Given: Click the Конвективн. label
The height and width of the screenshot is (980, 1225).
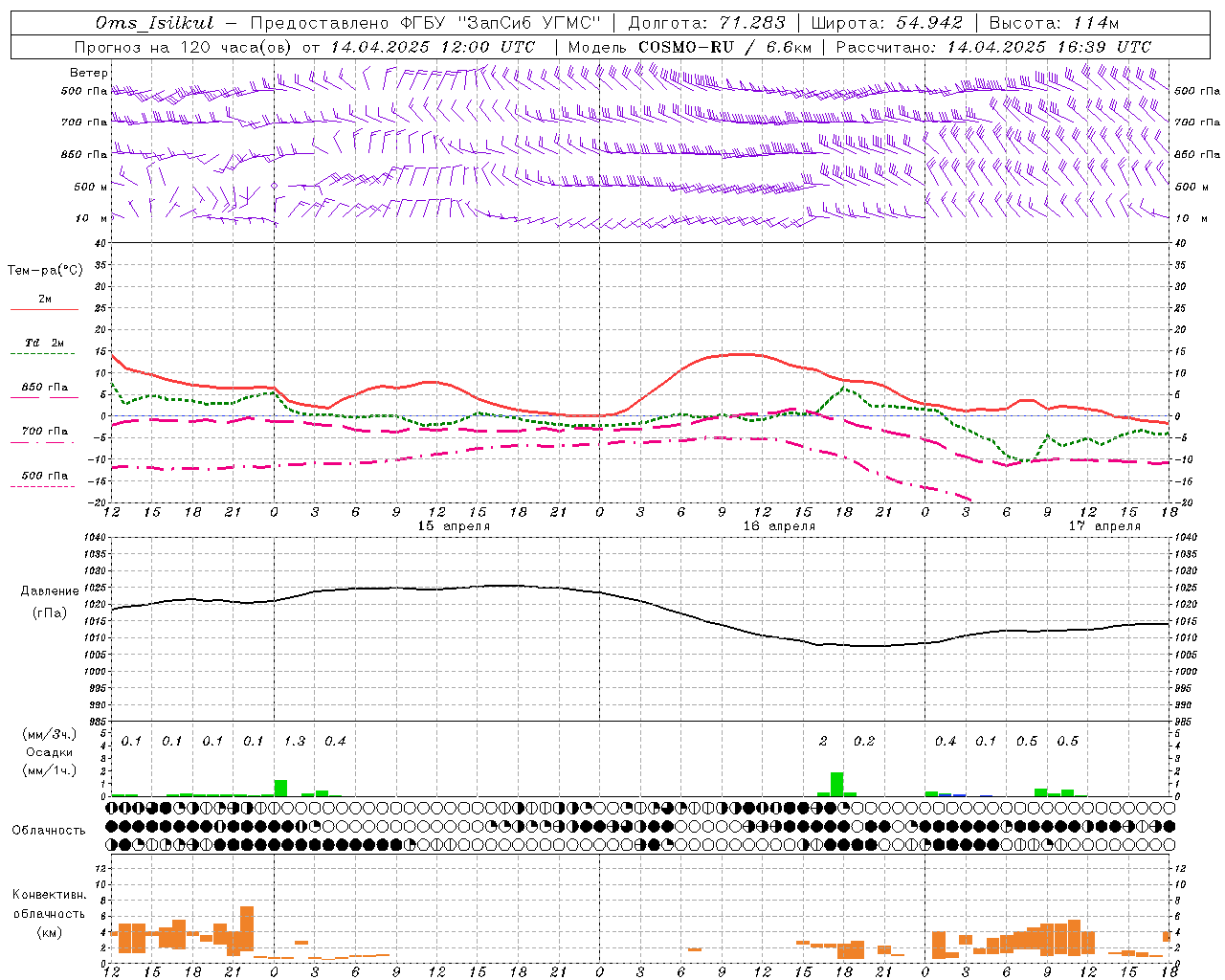Looking at the screenshot, I should pos(49,895).
